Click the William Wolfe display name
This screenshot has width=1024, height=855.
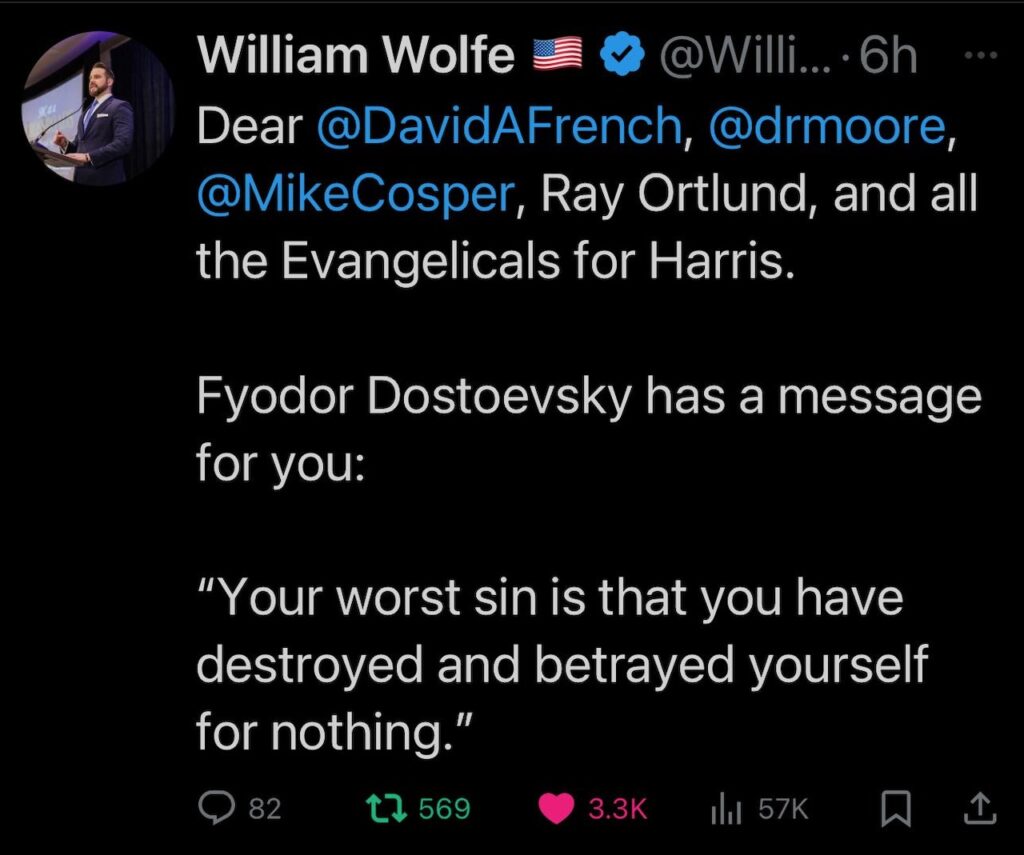tap(357, 57)
